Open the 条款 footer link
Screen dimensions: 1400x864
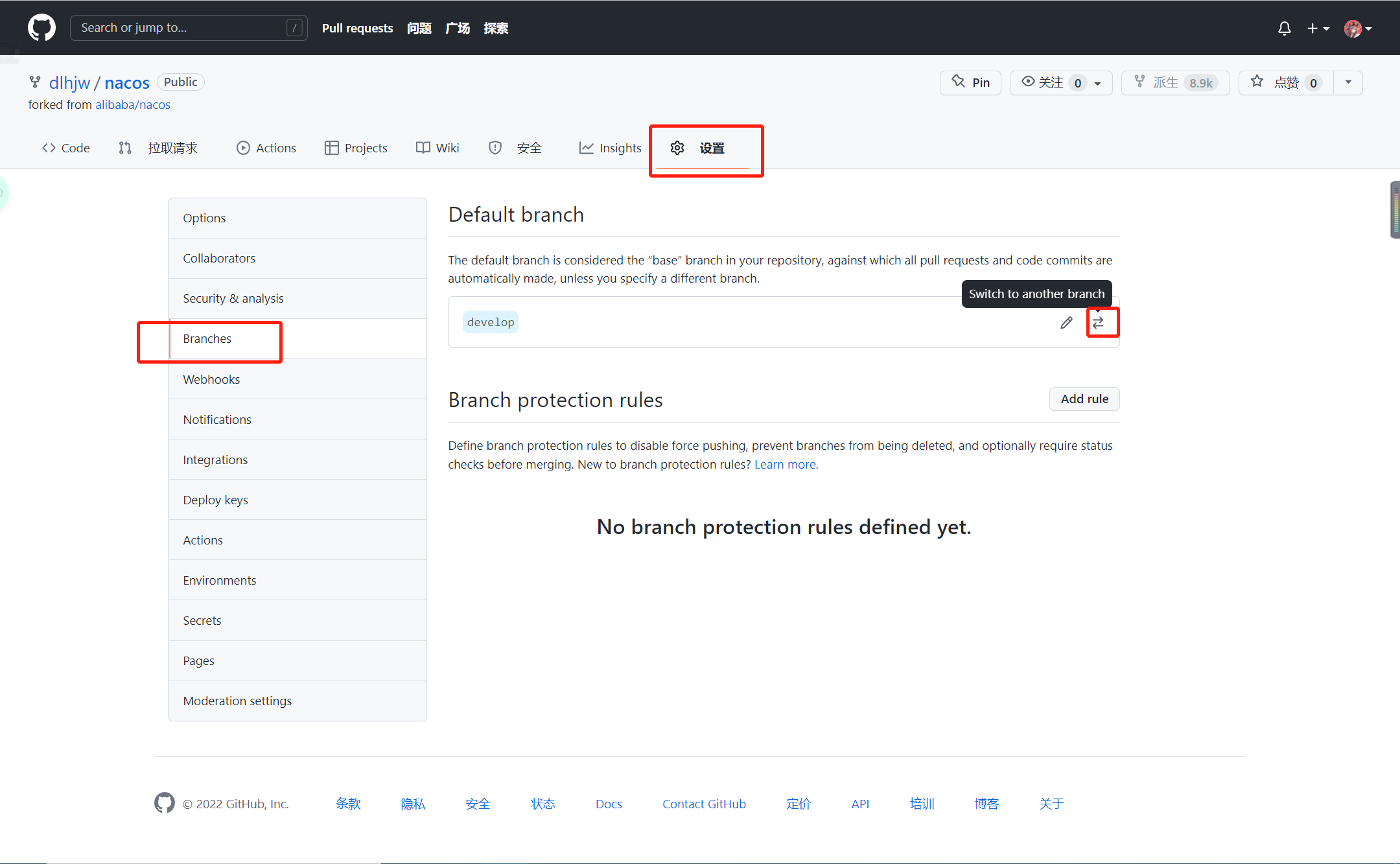348,804
